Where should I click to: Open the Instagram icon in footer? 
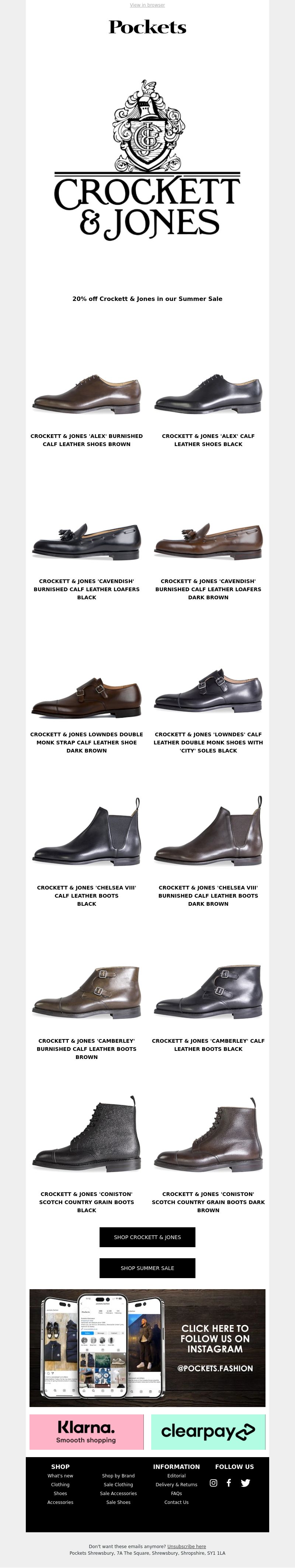point(214,1483)
